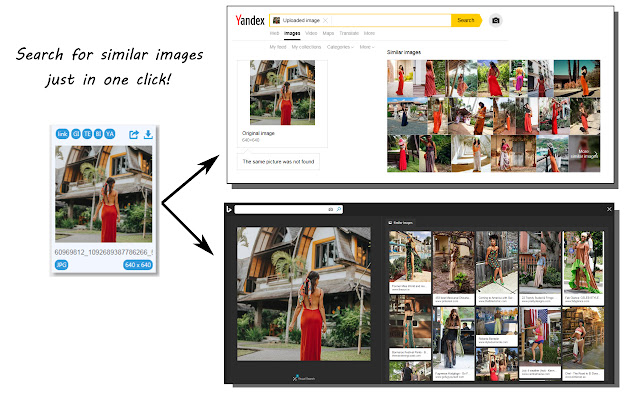Click the Original image thumbnail in Yandex
Screen dimensions: 640x400
(282, 93)
